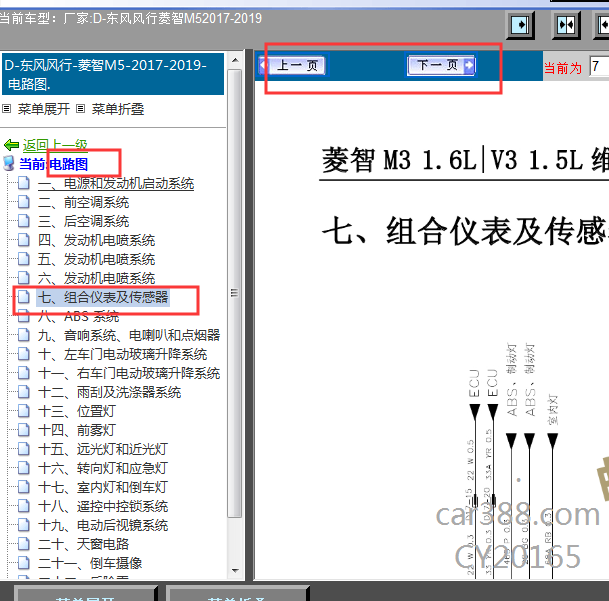Click 菜单展开 to expand the menu
This screenshot has width=609, height=601.
pos(44,109)
